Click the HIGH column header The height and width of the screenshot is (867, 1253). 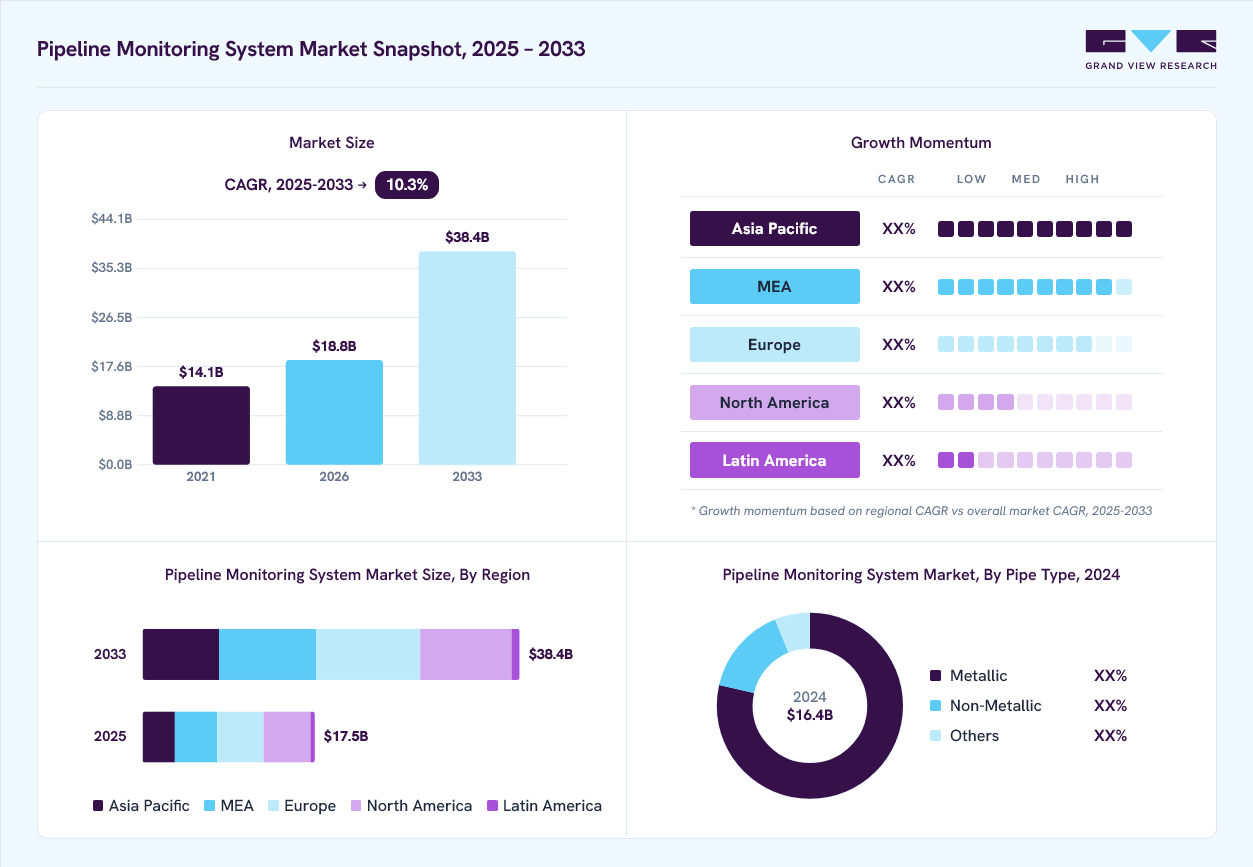[1083, 179]
